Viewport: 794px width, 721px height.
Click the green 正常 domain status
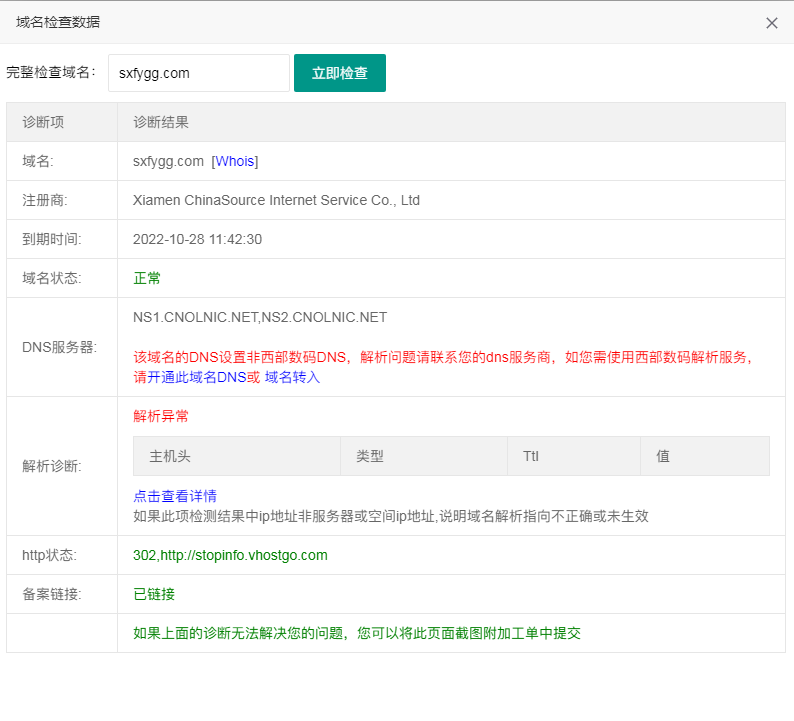pos(147,278)
